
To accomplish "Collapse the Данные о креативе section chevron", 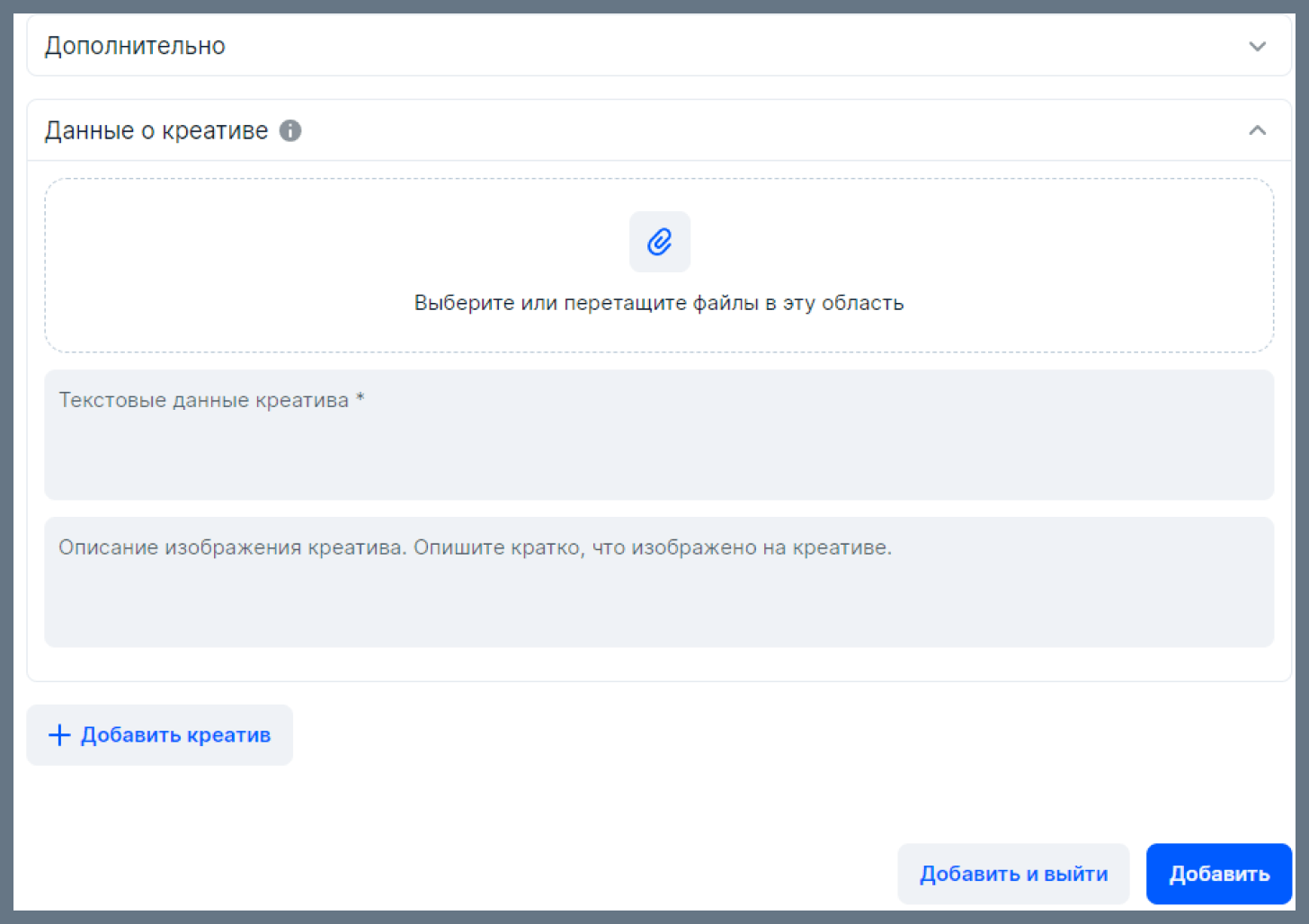I will coord(1257,130).
